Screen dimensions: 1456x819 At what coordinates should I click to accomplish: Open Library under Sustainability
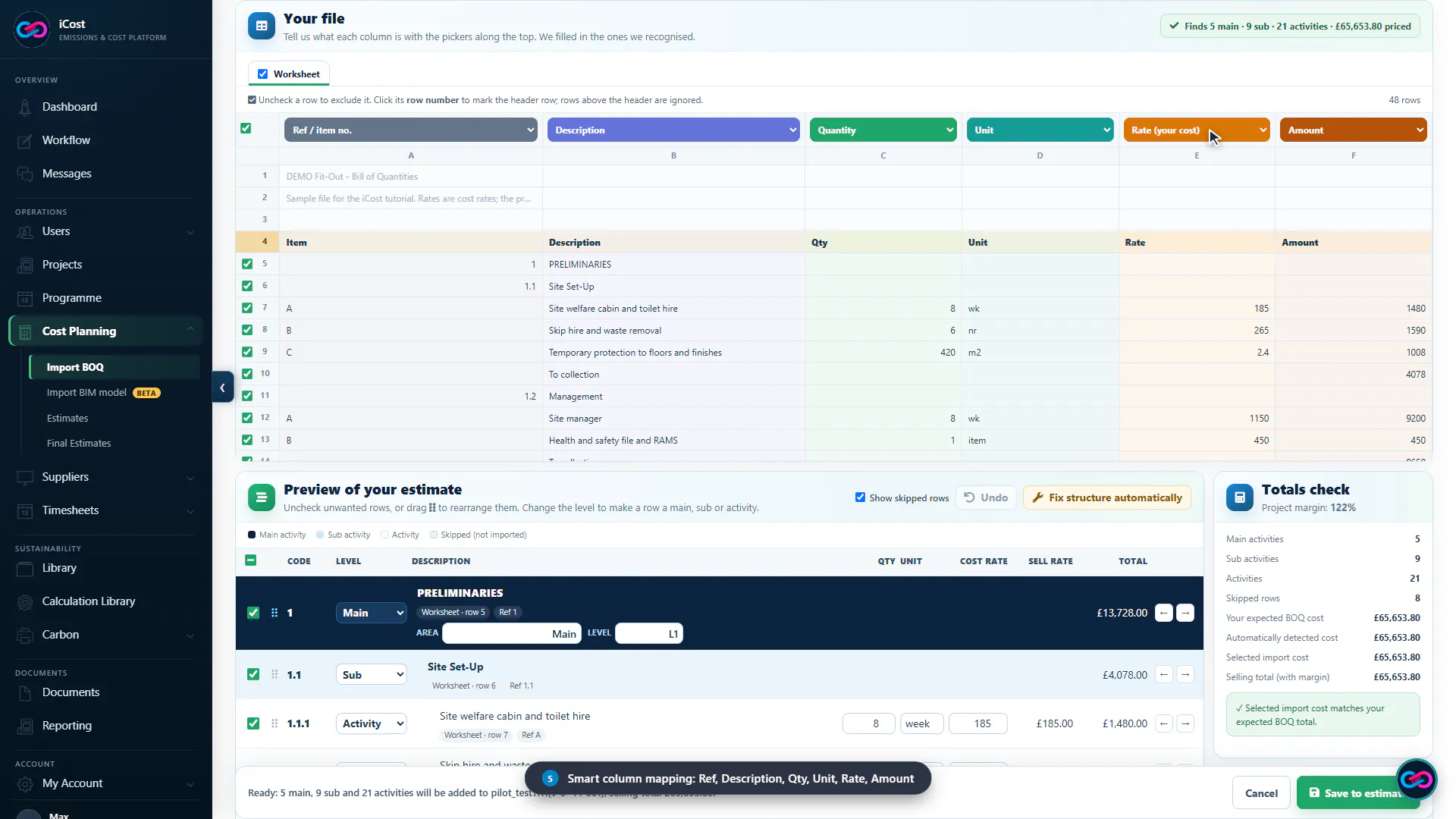[x=59, y=568]
